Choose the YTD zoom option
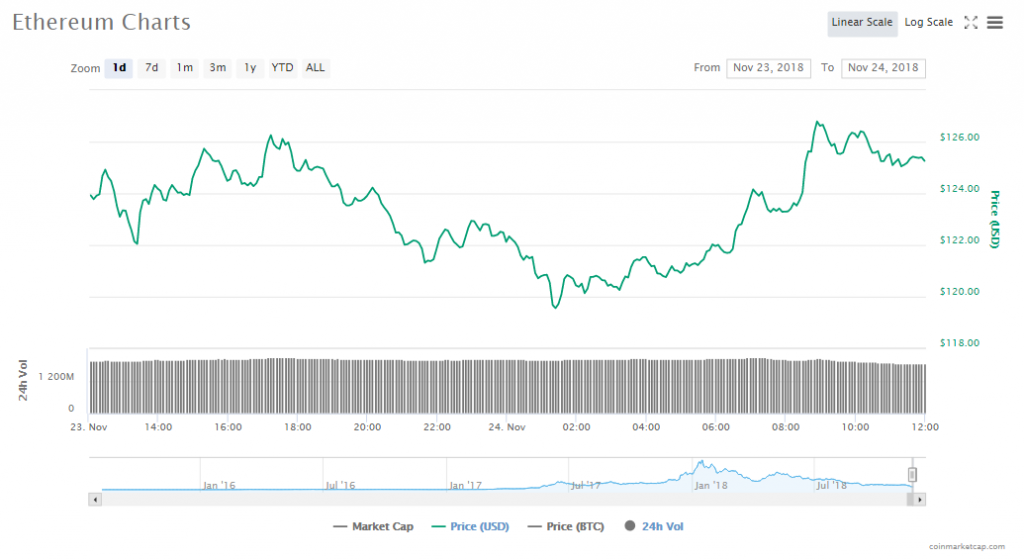Screen dimensions: 1024x560 pyautogui.click(x=283, y=68)
